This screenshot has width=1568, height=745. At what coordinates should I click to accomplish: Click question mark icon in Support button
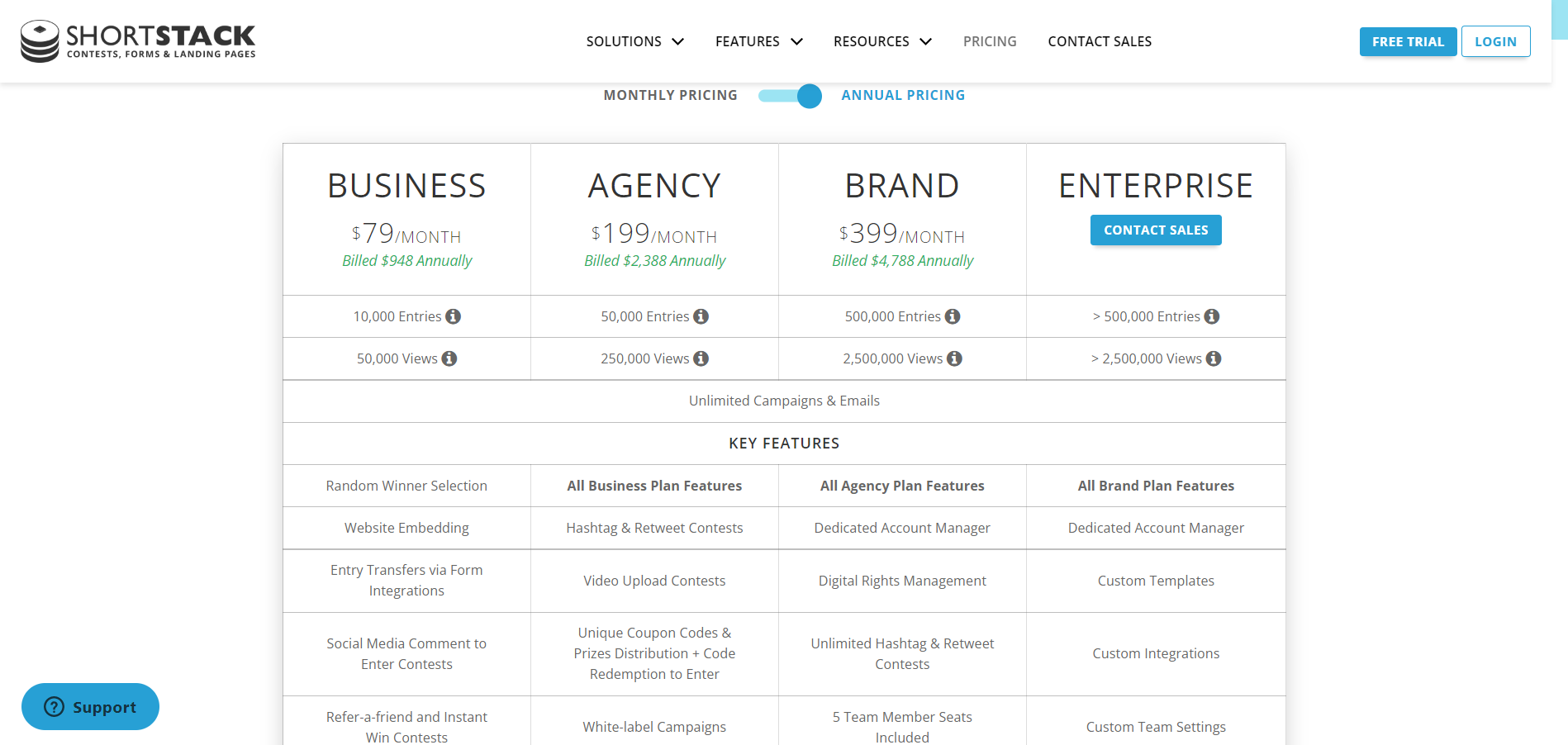pos(55,707)
